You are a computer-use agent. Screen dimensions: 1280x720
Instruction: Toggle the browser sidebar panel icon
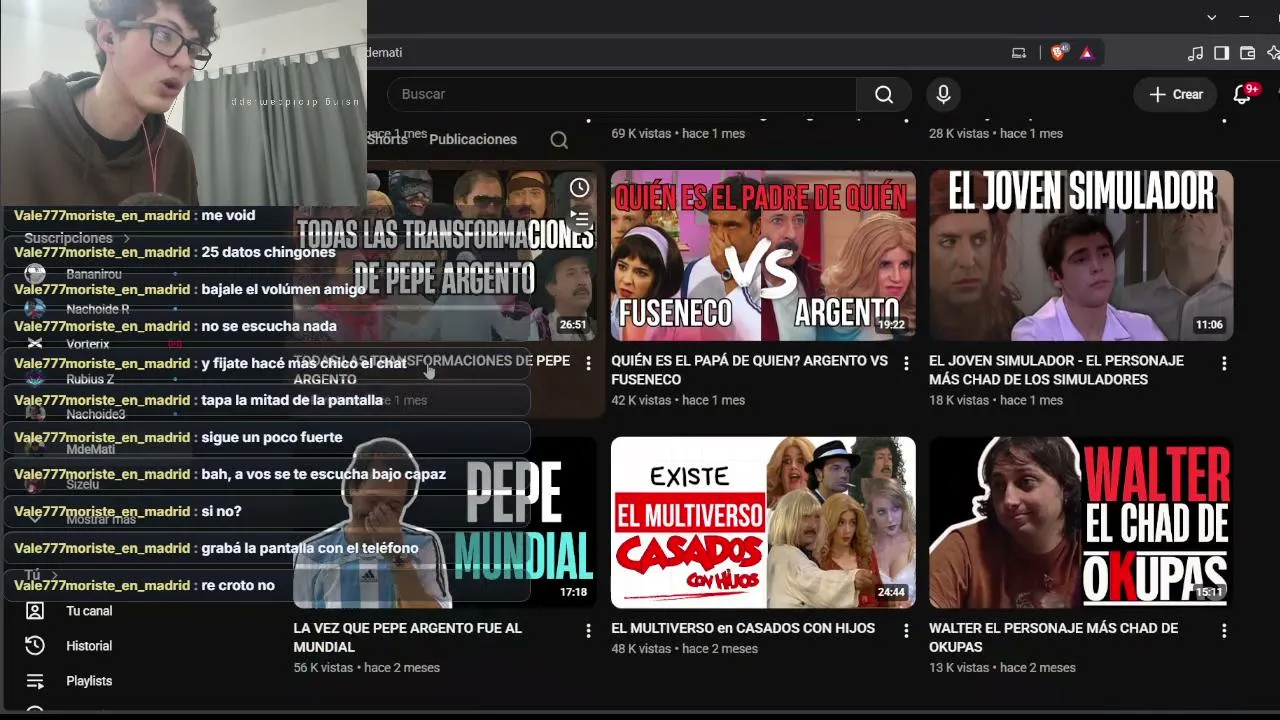pyautogui.click(x=1221, y=53)
